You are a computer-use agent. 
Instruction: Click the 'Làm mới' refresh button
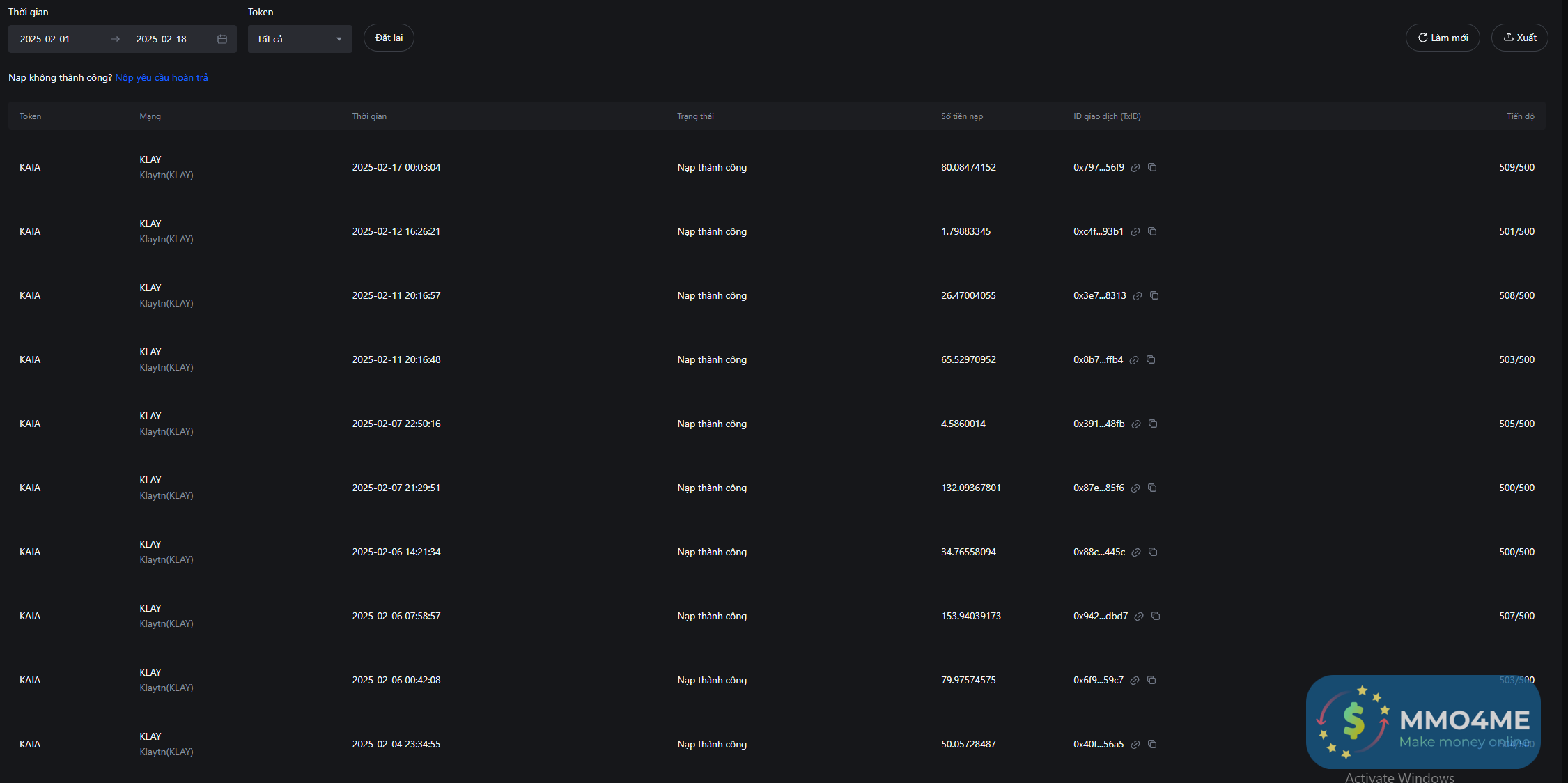point(1443,38)
